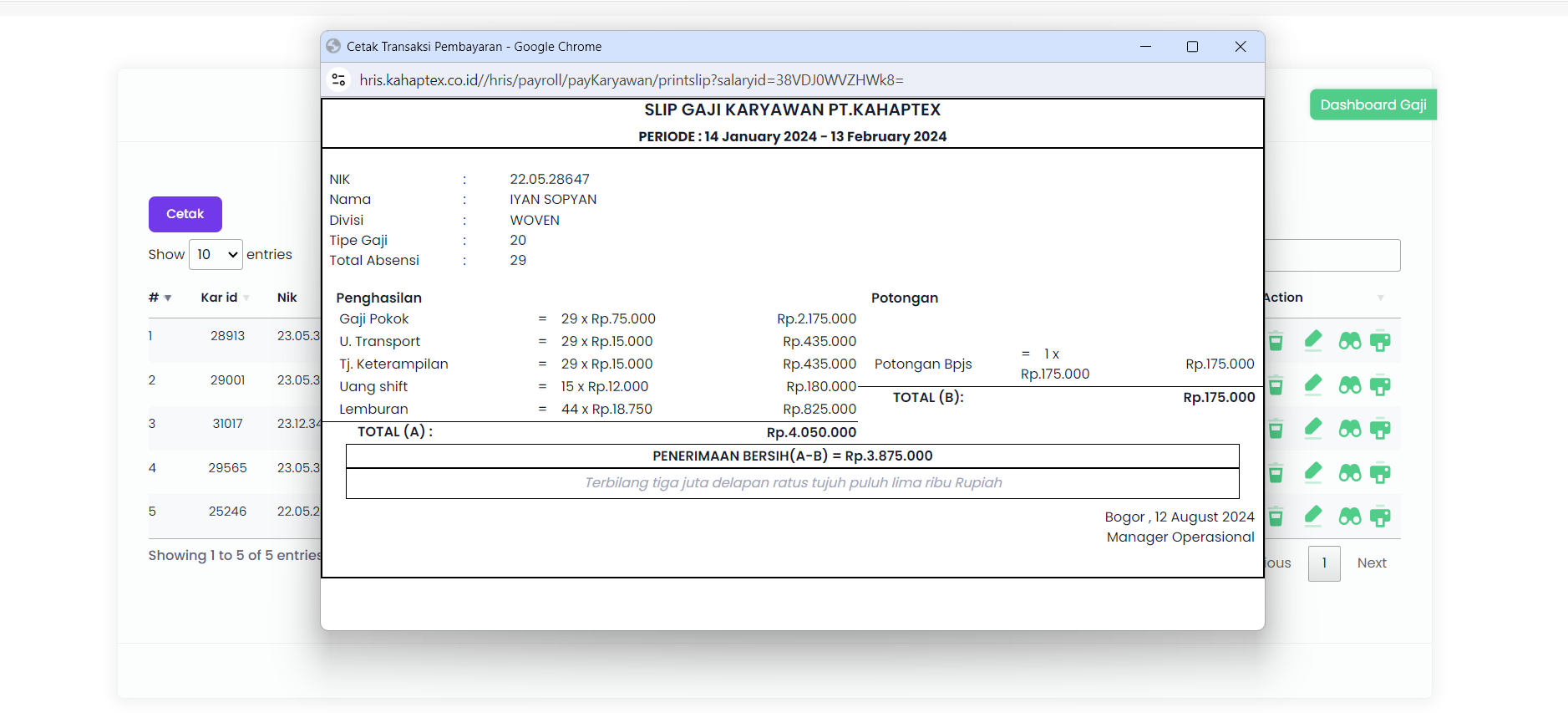Open the binoculars view icon in row 1
The width and height of the screenshot is (1568, 713).
tap(1349, 341)
